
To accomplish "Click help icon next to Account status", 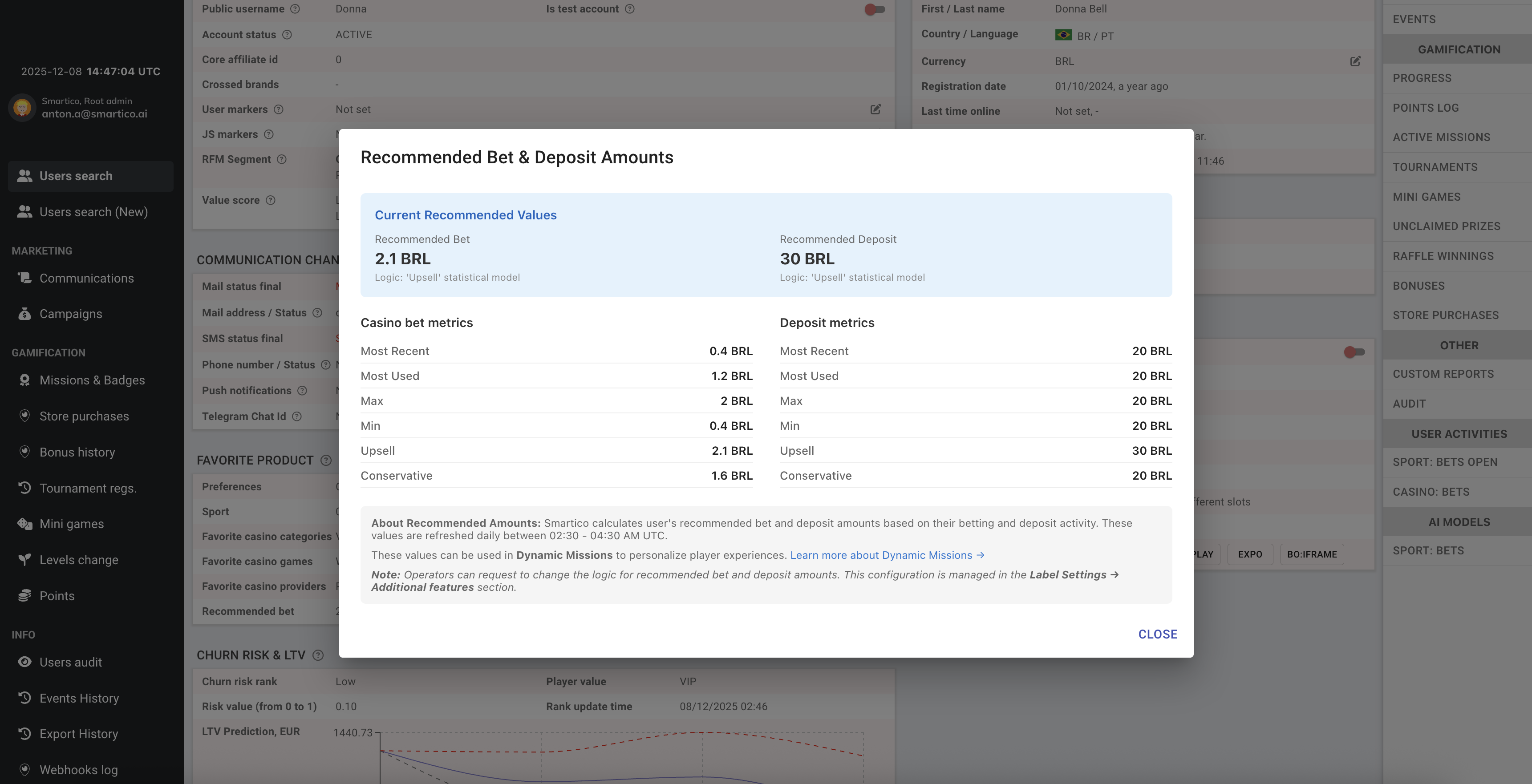I will coord(287,34).
